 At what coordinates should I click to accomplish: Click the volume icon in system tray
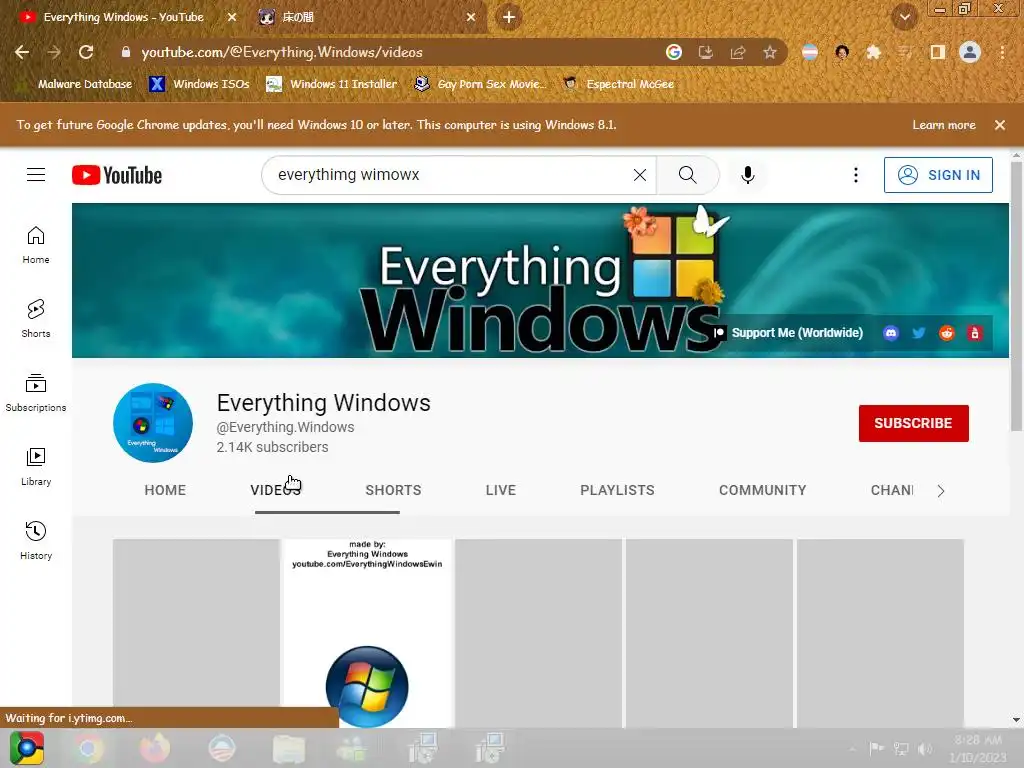(x=925, y=748)
